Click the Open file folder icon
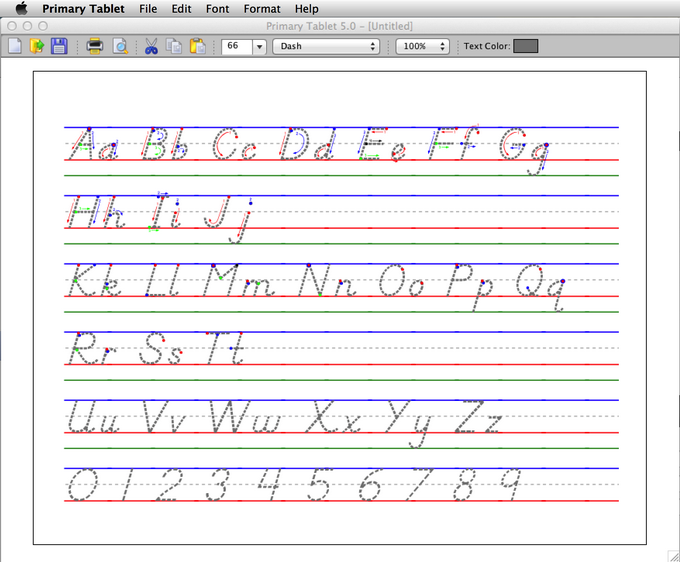 37,46
